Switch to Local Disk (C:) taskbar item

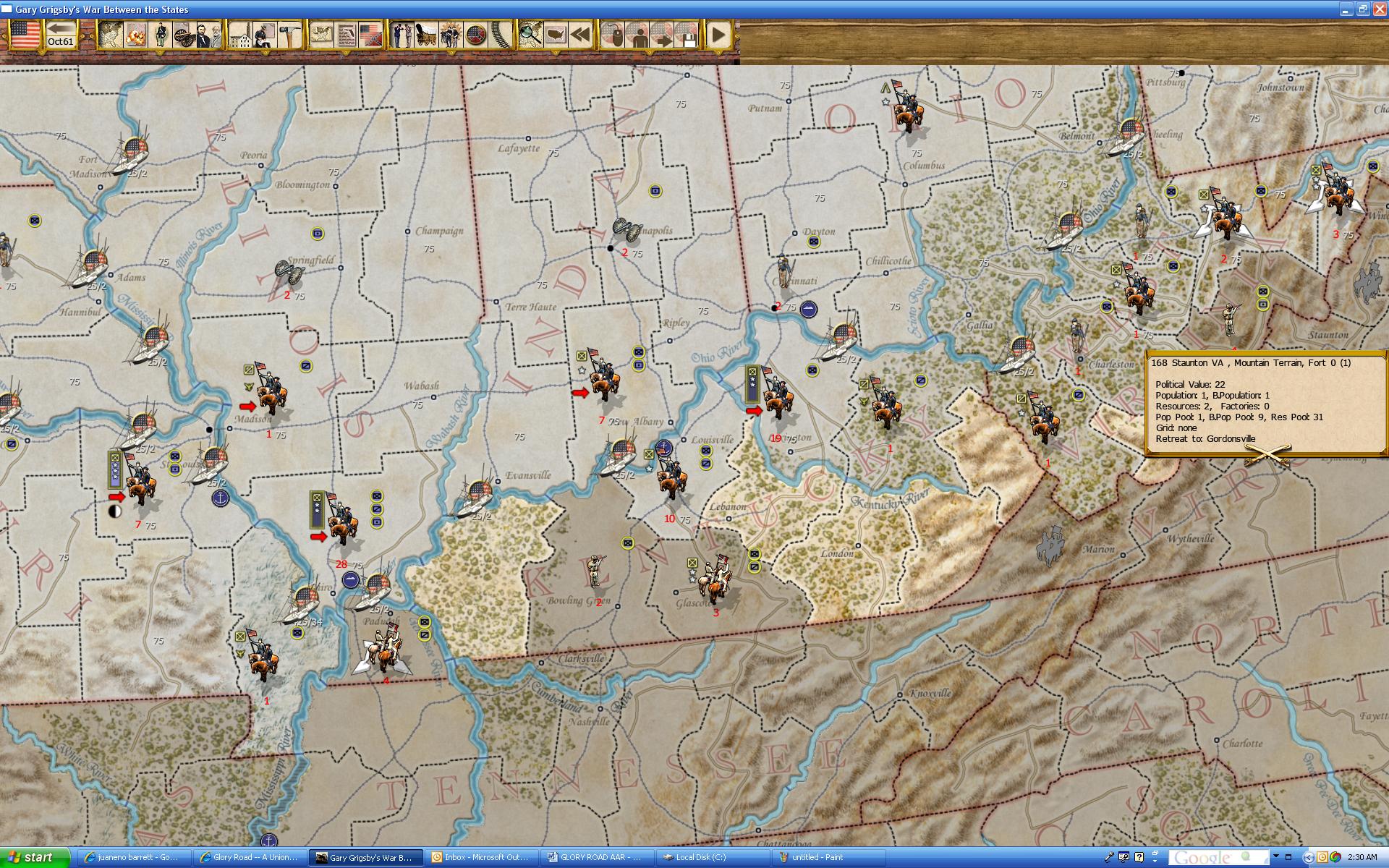point(713,857)
